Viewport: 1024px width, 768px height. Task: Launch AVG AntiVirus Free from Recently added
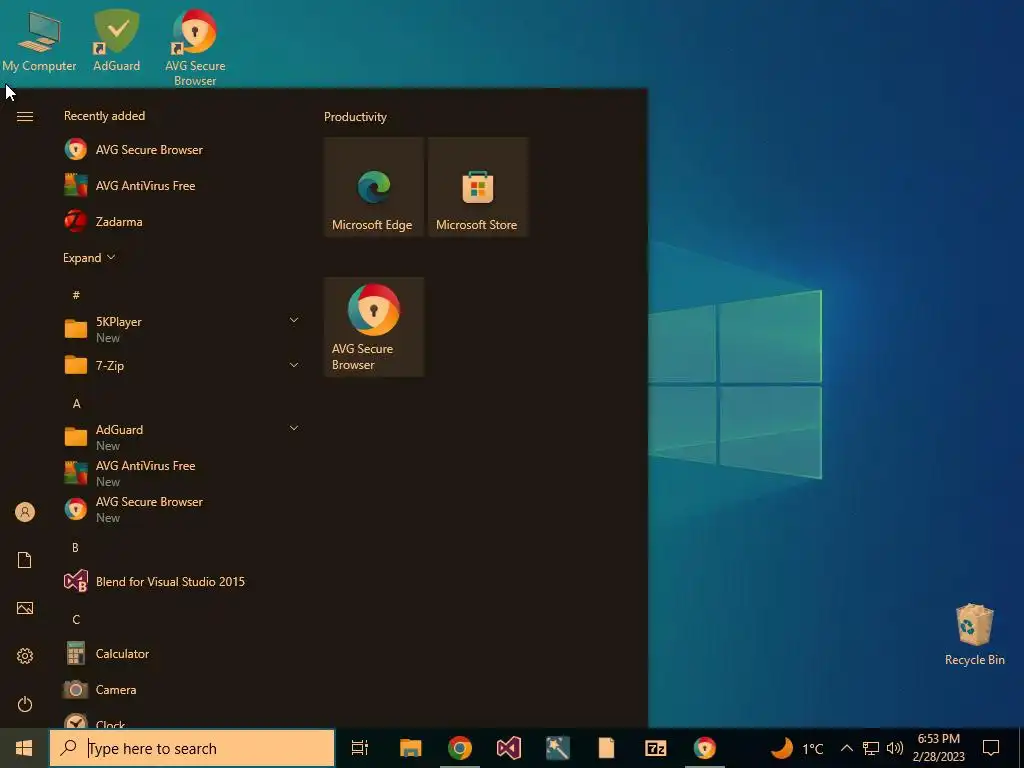(182, 185)
